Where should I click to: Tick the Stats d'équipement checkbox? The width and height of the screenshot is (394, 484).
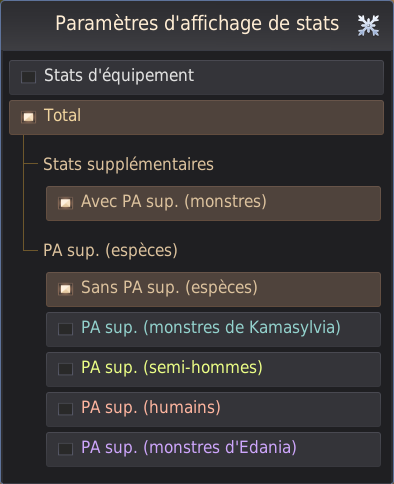tap(28, 77)
